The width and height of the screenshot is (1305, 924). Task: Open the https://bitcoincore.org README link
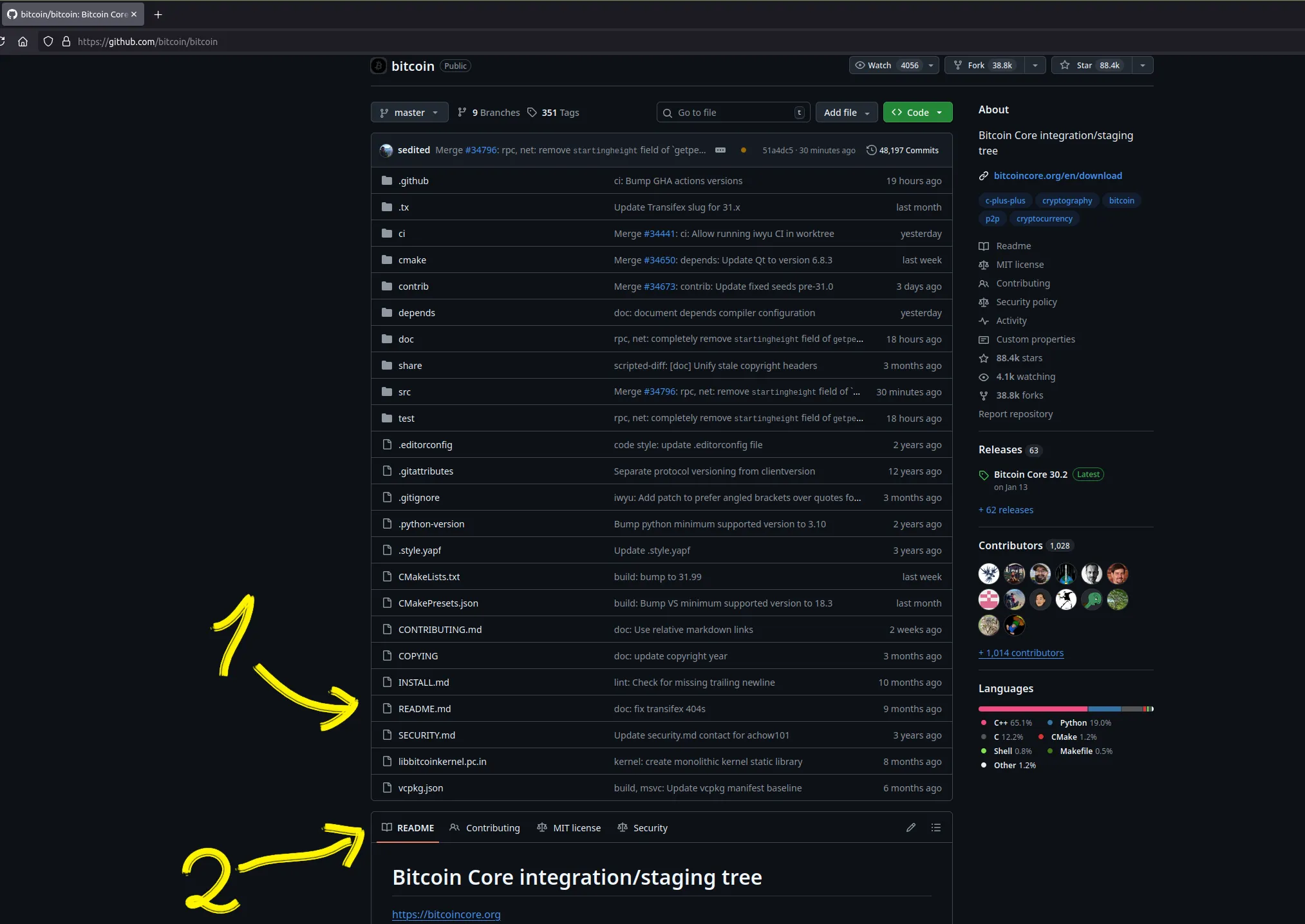pyautogui.click(x=446, y=914)
